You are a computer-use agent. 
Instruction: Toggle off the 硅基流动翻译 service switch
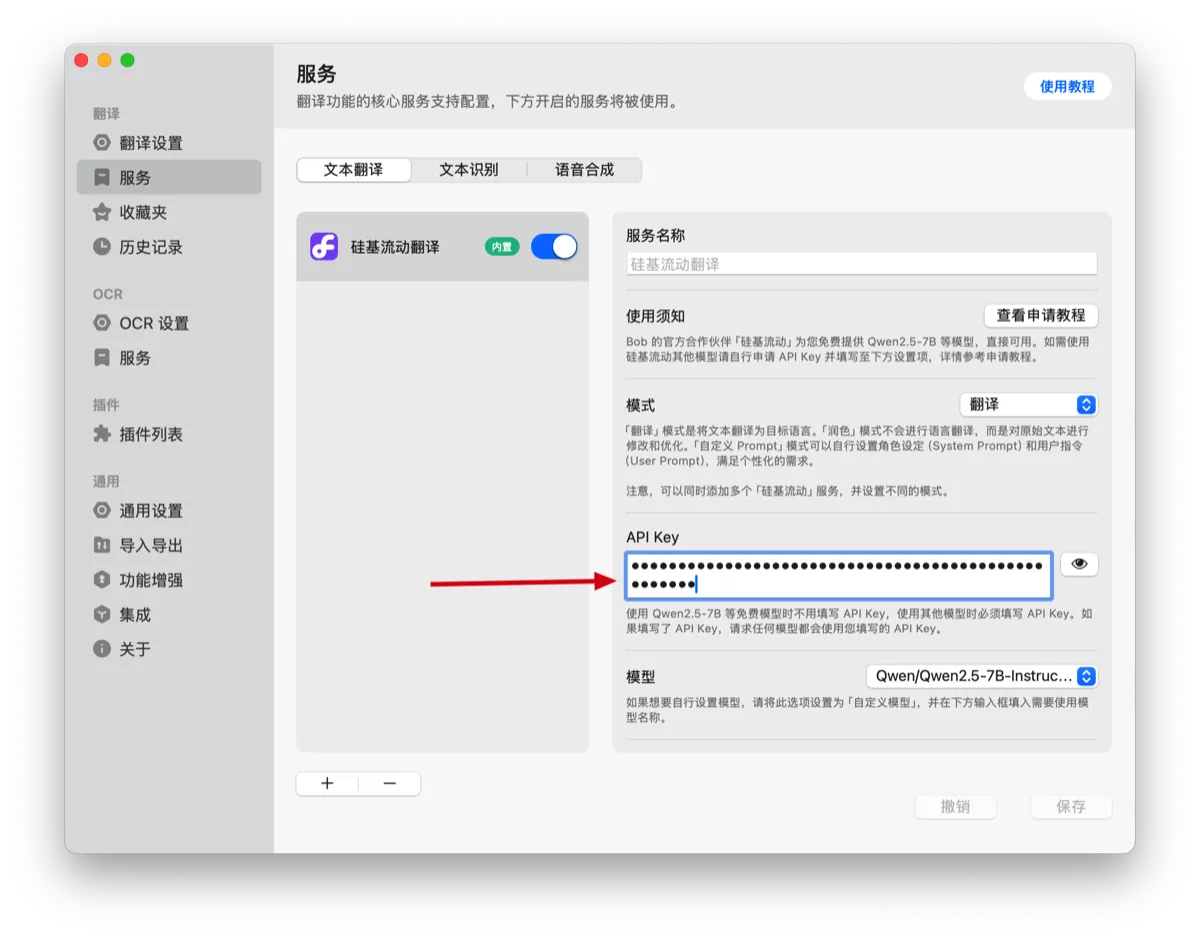pos(554,246)
